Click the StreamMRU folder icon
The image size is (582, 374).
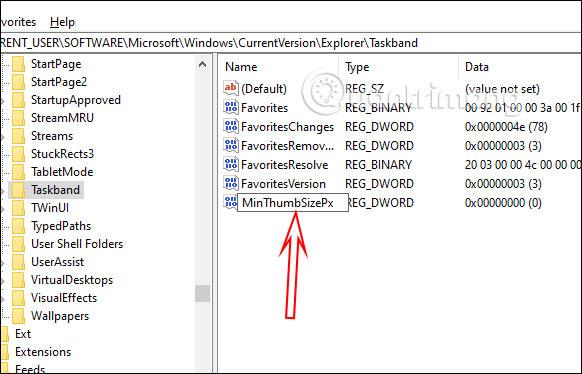18,118
